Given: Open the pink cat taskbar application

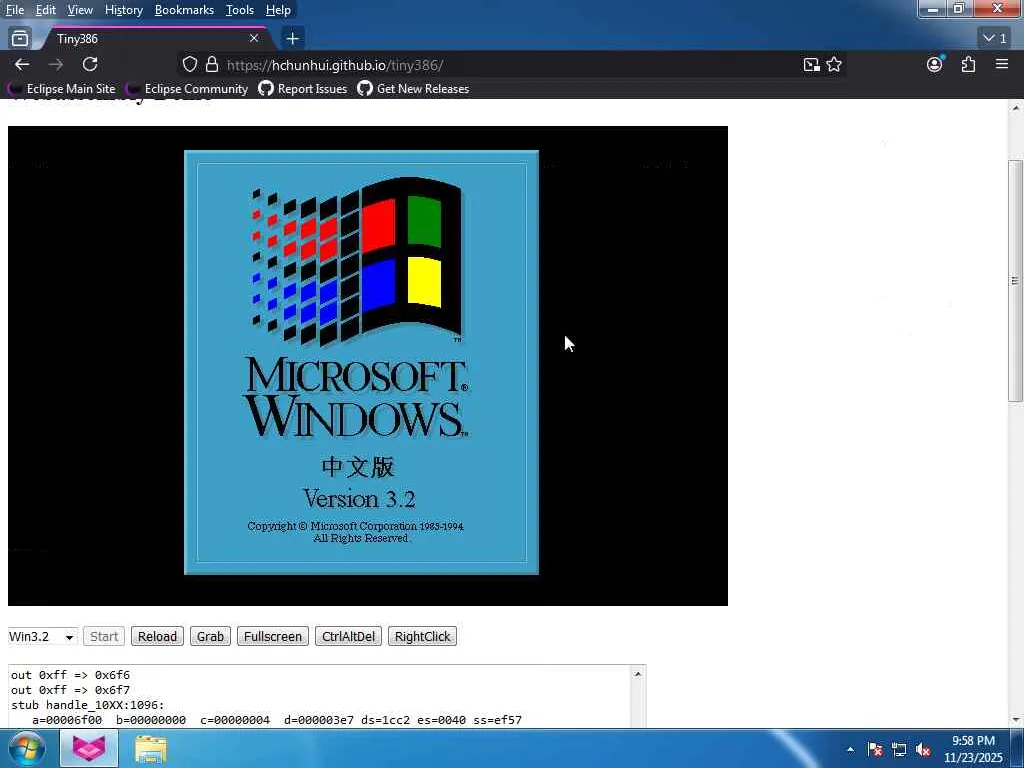Looking at the screenshot, I should point(89,748).
